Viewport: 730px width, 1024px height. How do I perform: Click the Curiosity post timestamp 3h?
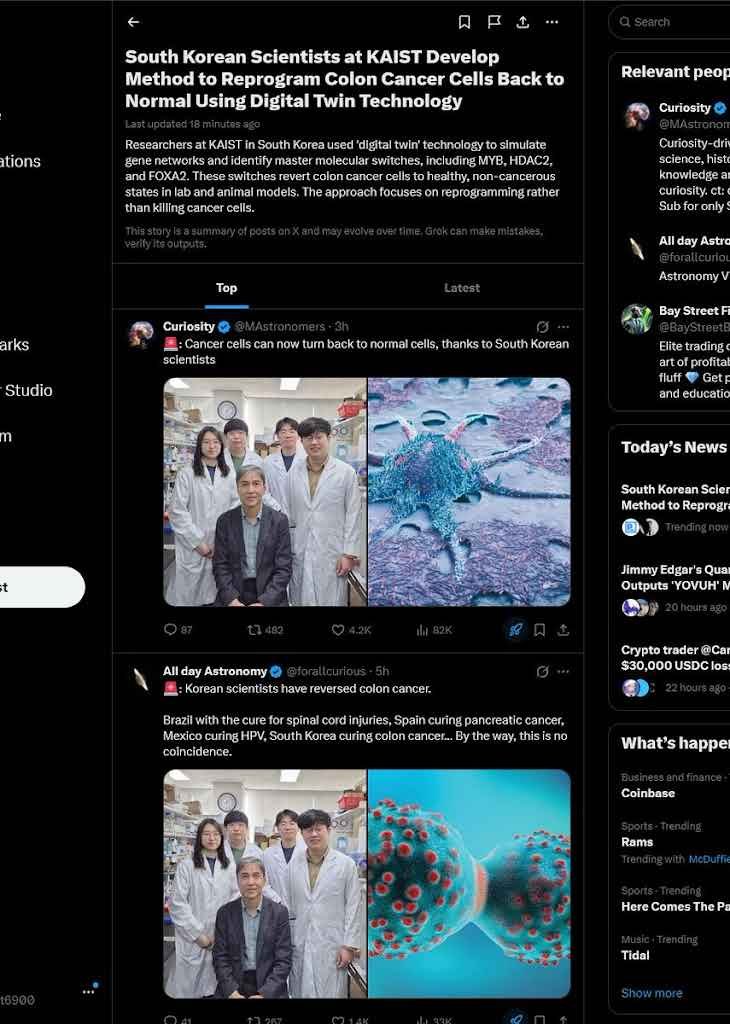341,327
